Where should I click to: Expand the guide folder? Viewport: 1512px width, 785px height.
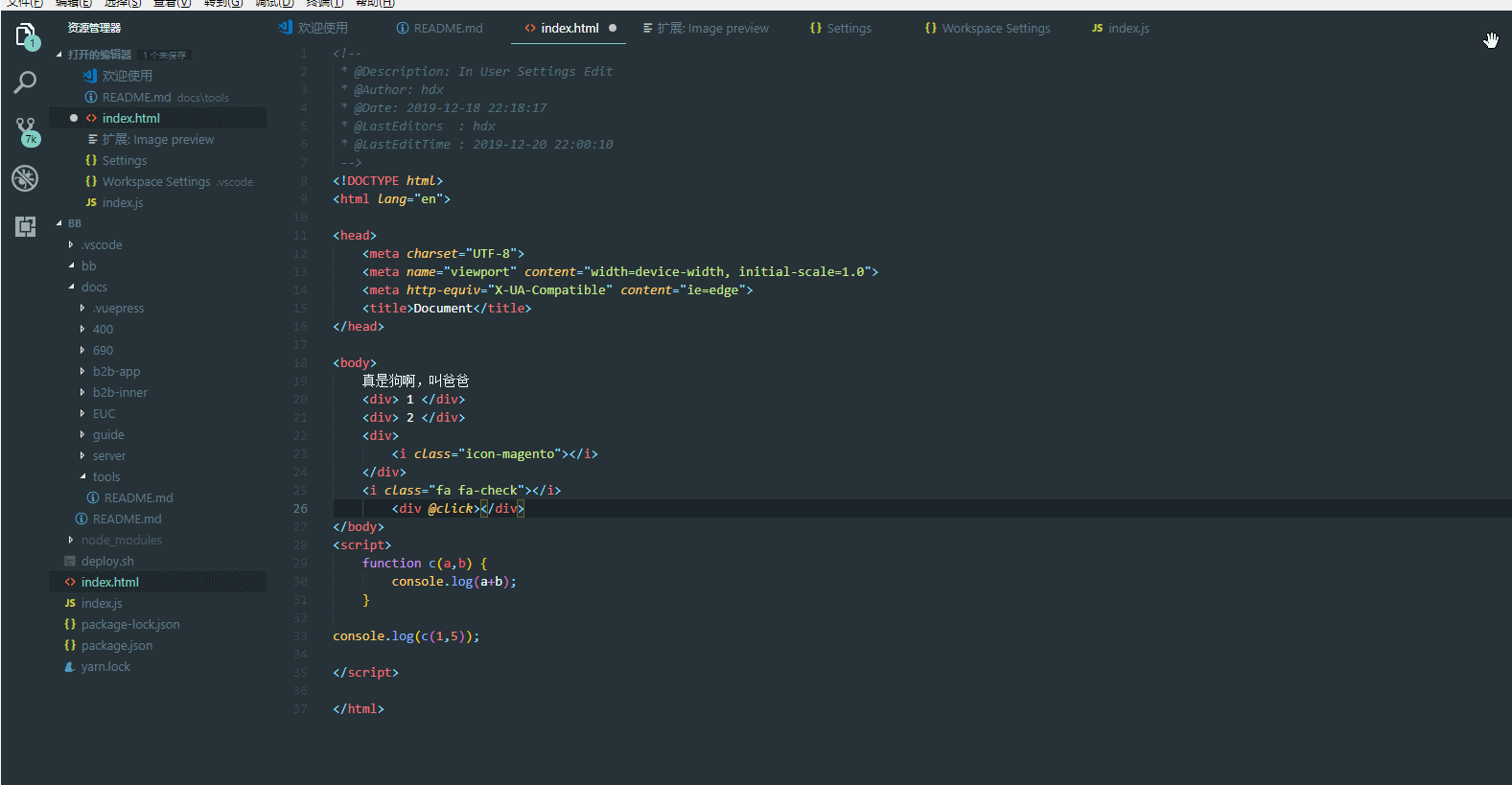click(82, 434)
